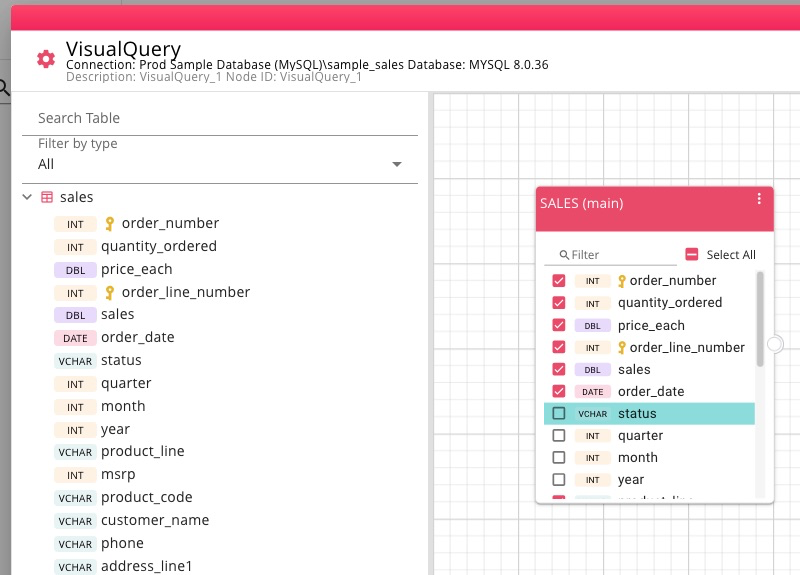Open the Filter by type dropdown
The width and height of the screenshot is (800, 575).
220,164
